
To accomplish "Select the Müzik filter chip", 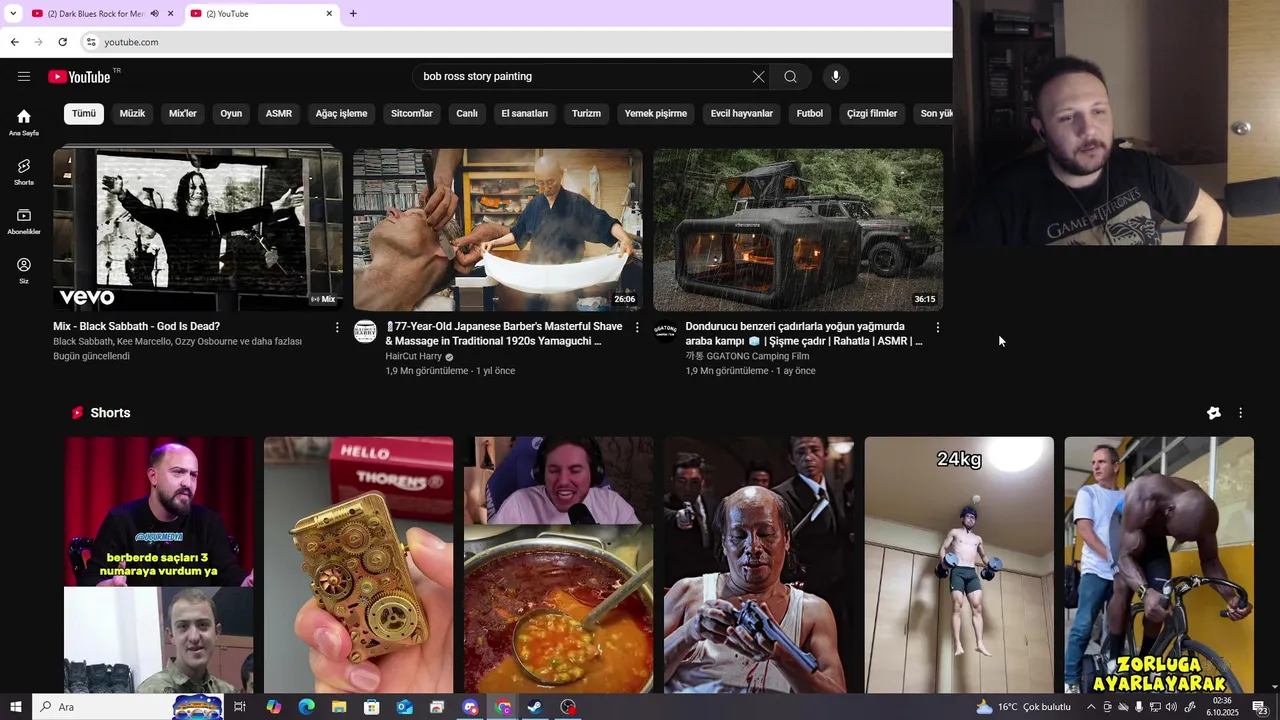I will (132, 113).
